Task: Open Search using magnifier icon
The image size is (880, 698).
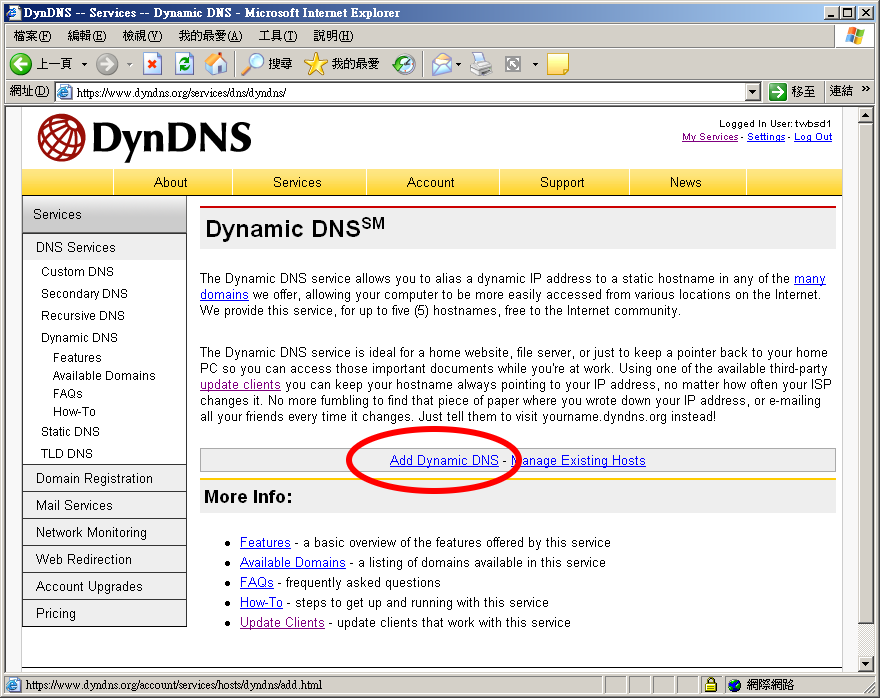Action: click(254, 64)
